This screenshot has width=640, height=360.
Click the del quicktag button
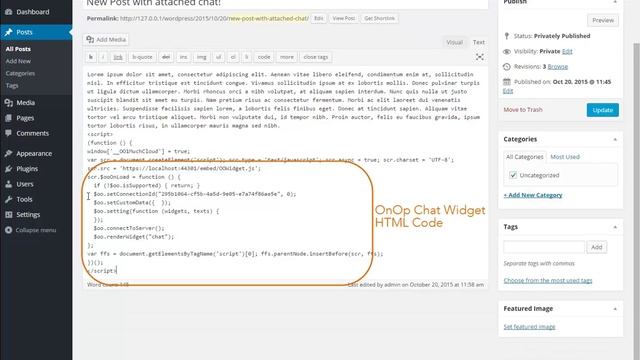click(166, 57)
